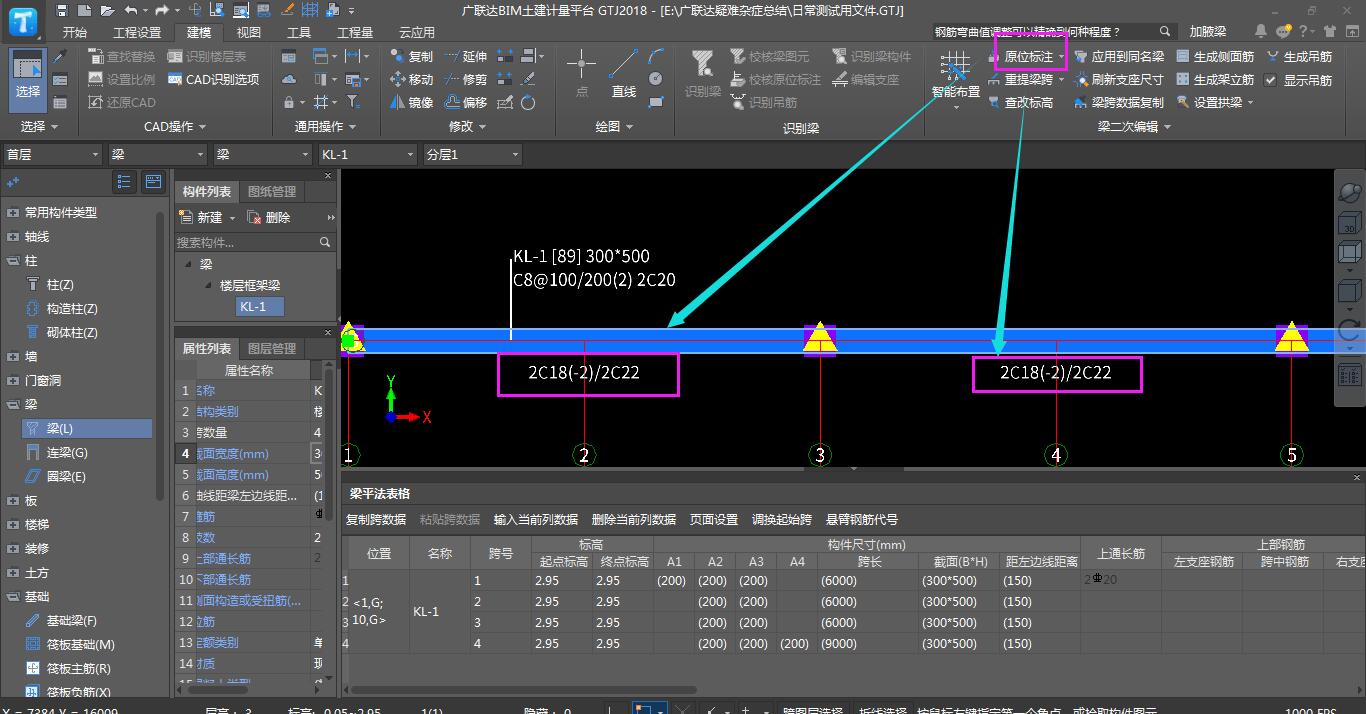Click 悬臂钢筋代号 button

point(862,520)
